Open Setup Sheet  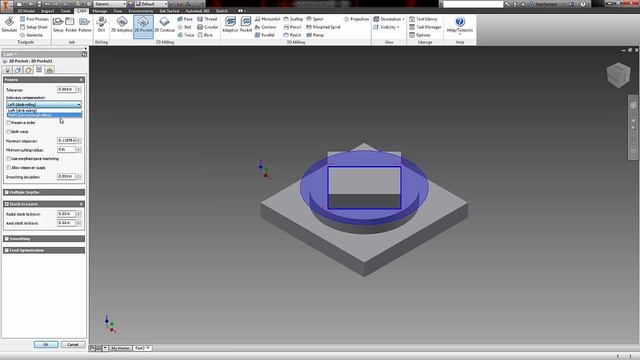click(33, 27)
